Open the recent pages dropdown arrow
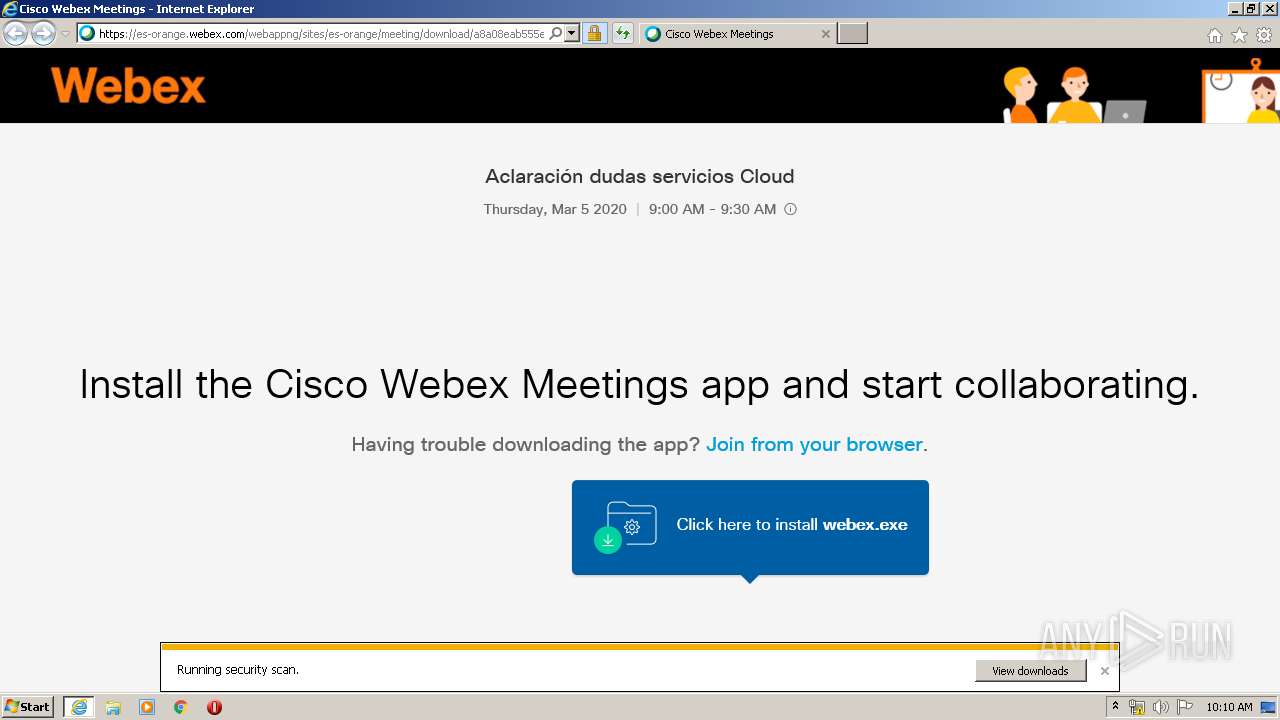 click(x=65, y=33)
